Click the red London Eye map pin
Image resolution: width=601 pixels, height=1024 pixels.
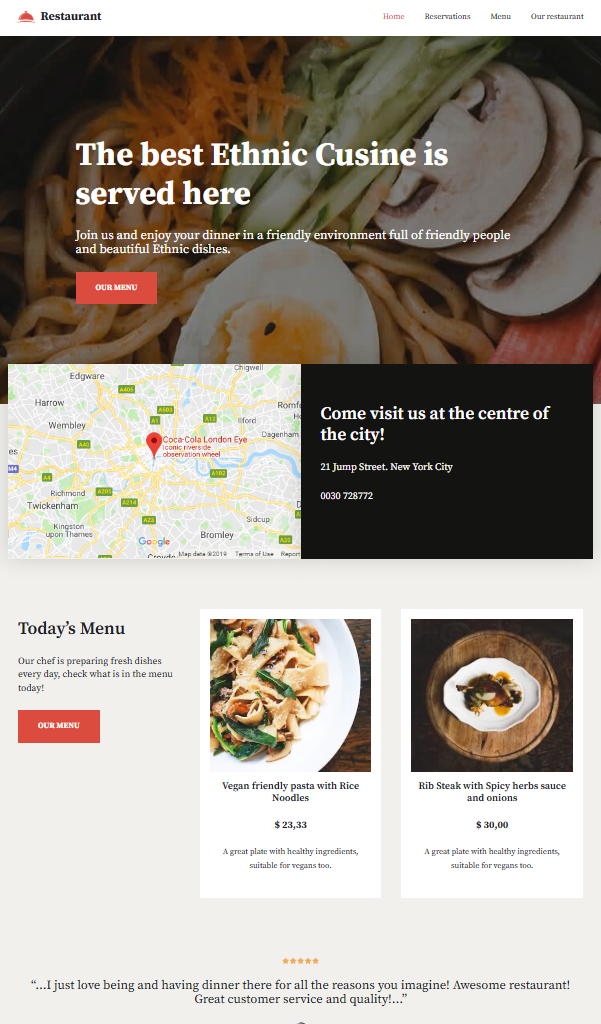[154, 444]
